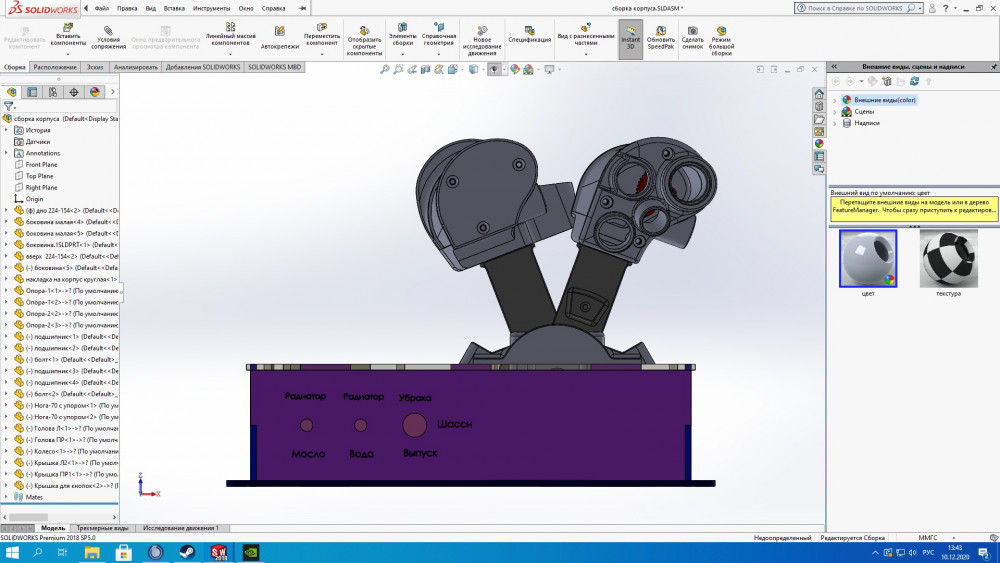
Task: Open the Исследование движения 1 tab
Action: tap(180, 527)
